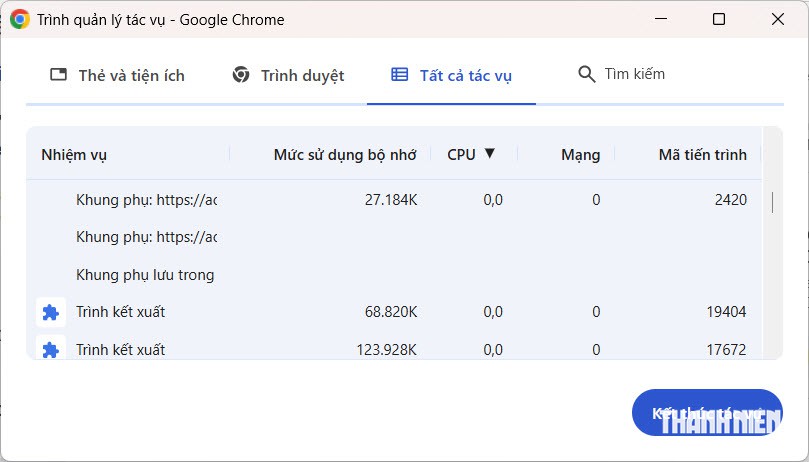Select the Tất cả tác vụ tab
The height and width of the screenshot is (462, 809).
pyautogui.click(x=451, y=75)
